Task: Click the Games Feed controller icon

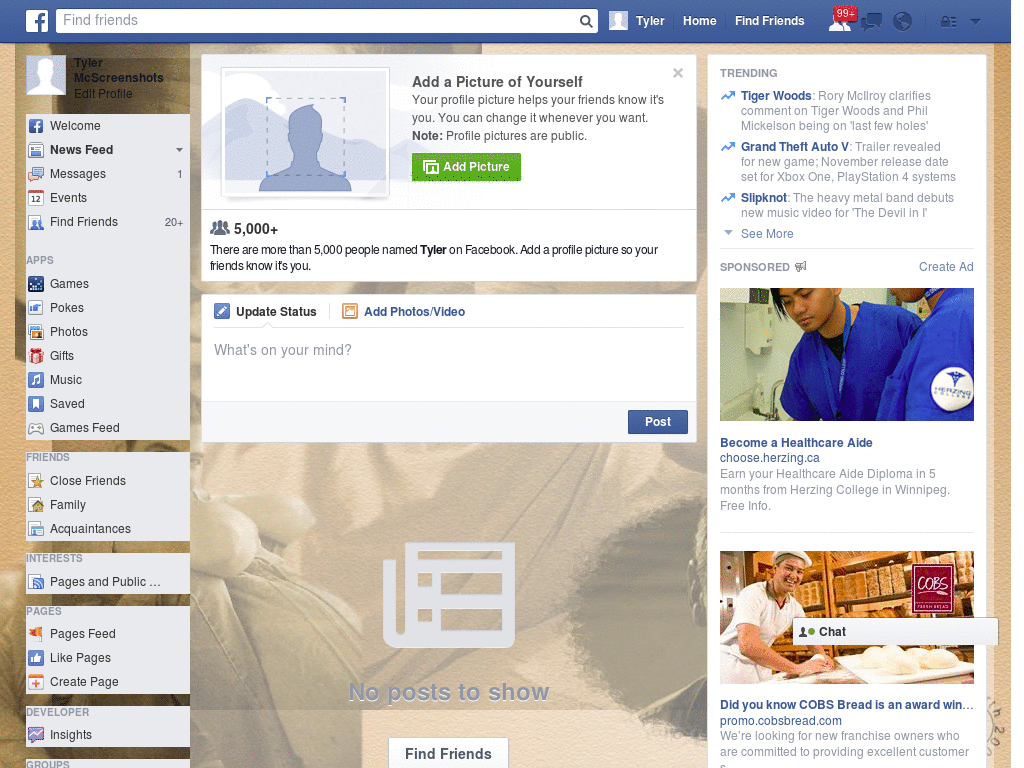Action: (36, 428)
